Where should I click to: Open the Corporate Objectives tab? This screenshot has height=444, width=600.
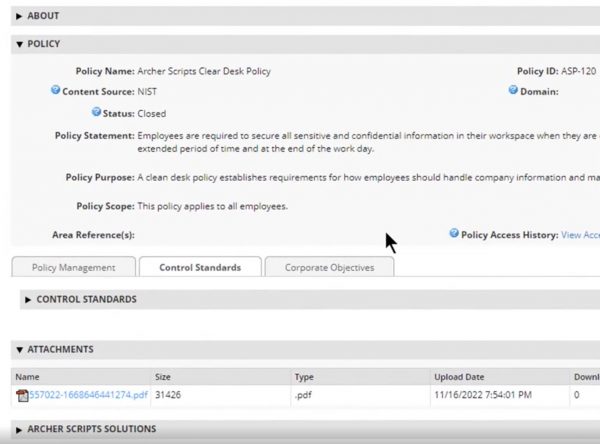point(329,267)
